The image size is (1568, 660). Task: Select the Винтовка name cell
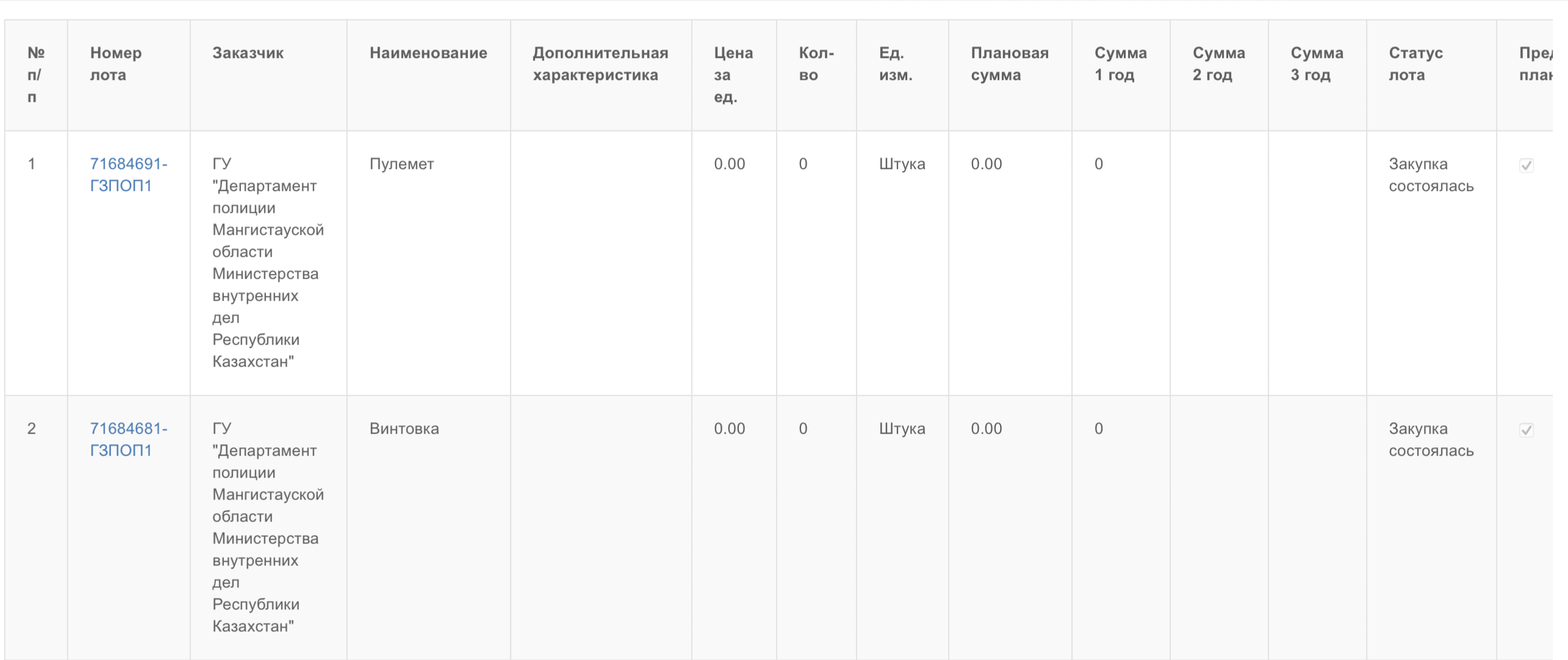pyautogui.click(x=404, y=429)
